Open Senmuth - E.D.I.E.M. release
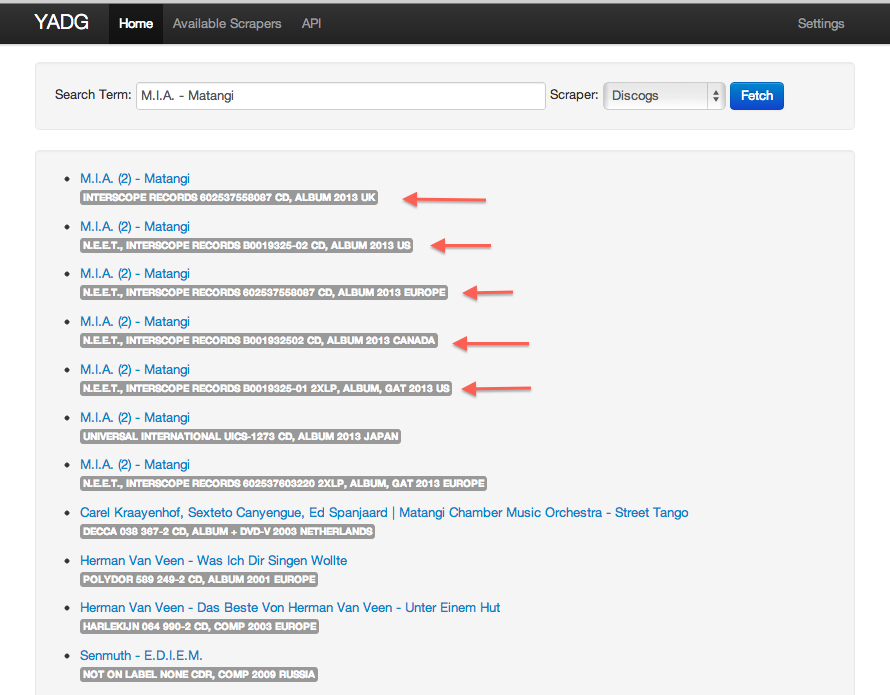Viewport: 890px width, 695px height. click(141, 655)
